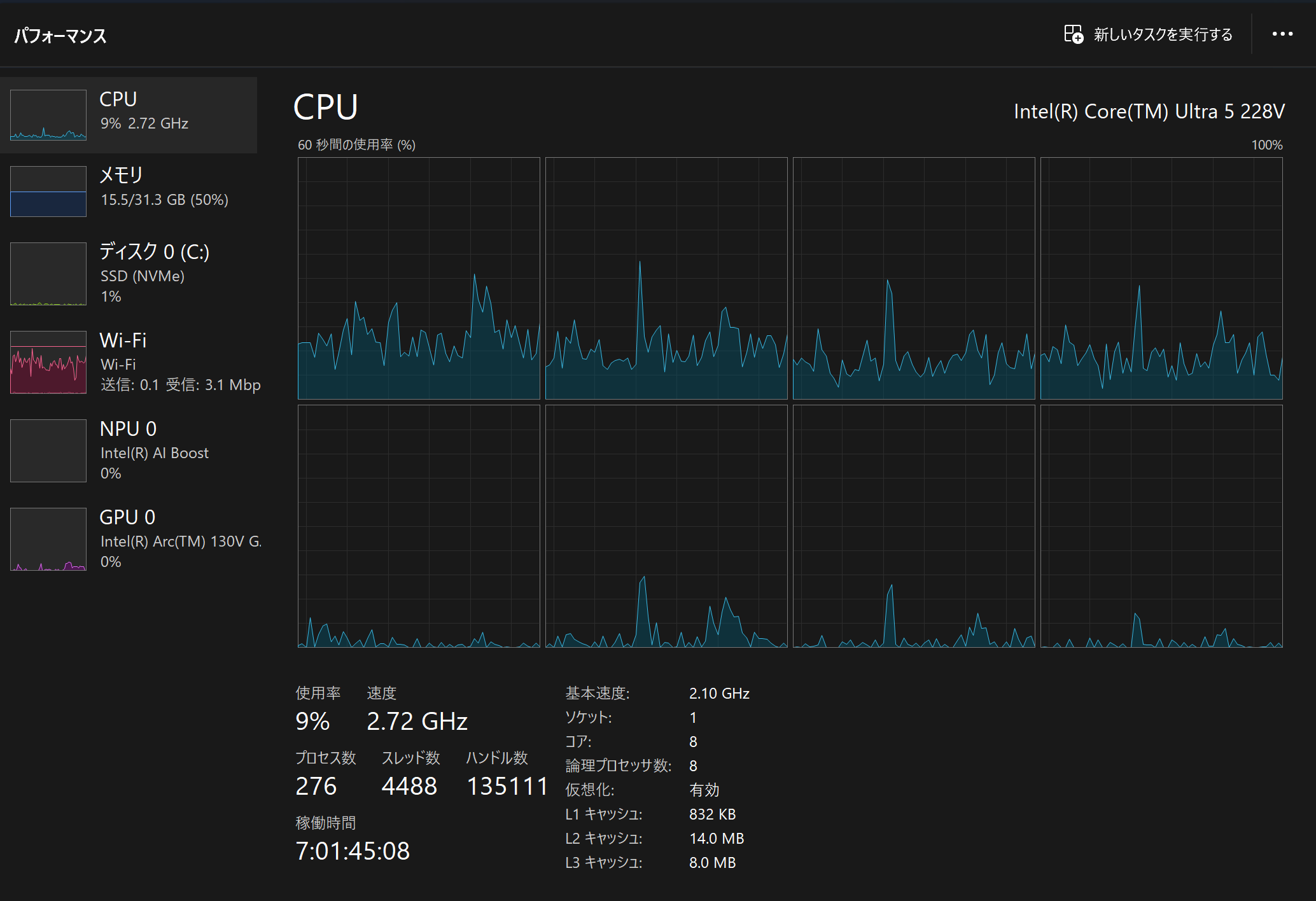The width and height of the screenshot is (1316, 901).
Task: Open the ディスク 0 (C:) performance item
Action: (x=154, y=252)
